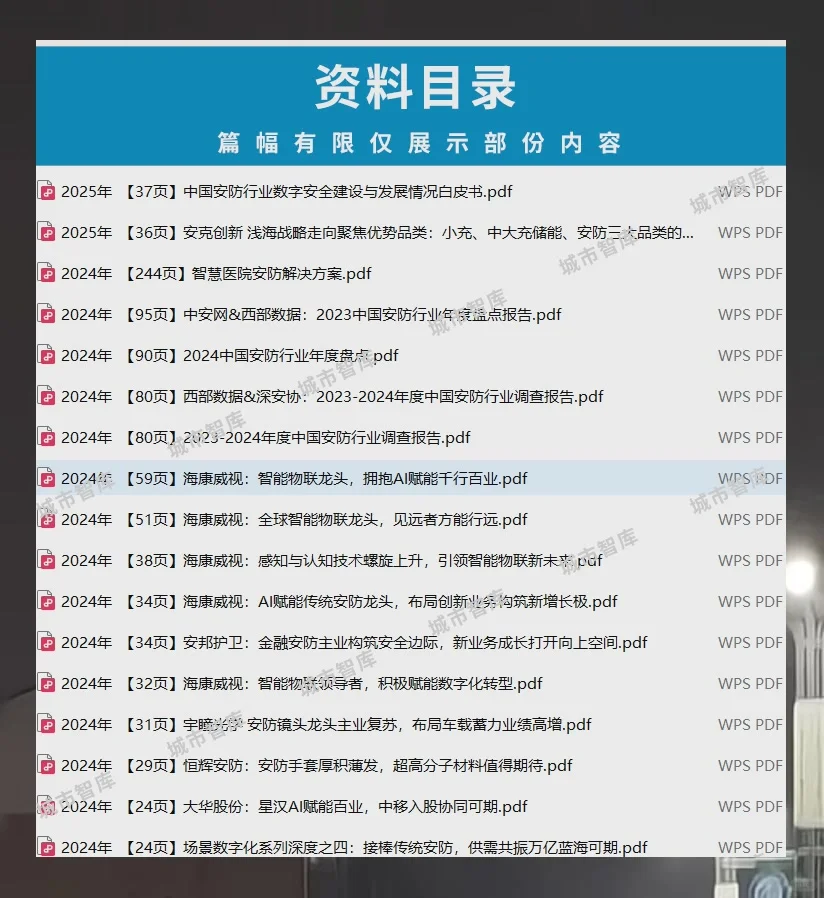The image size is (824, 898).
Task: Select the PDF icon beside 安邦护卫金融安防 report
Action: (46, 642)
